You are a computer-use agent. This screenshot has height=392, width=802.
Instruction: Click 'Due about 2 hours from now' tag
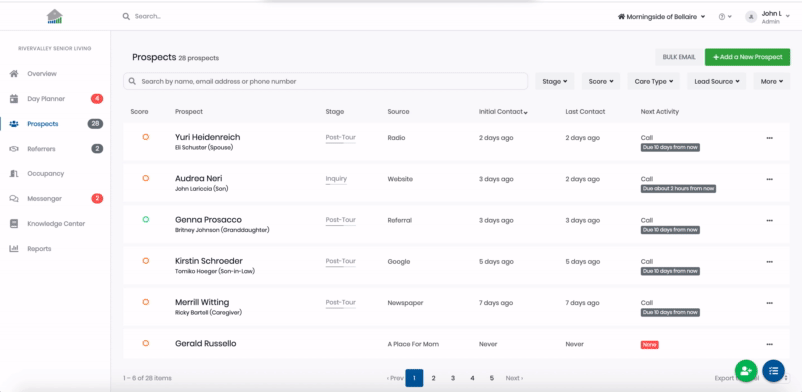(x=678, y=189)
